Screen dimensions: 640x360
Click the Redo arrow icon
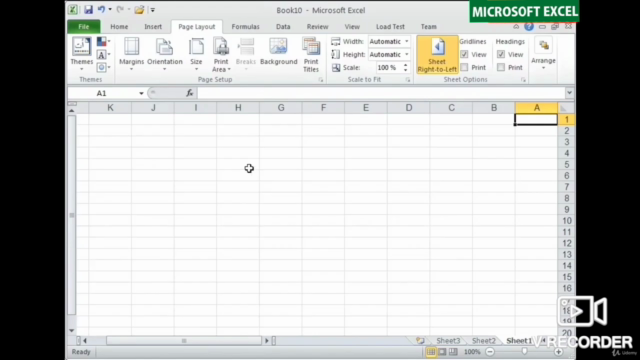[120, 9]
